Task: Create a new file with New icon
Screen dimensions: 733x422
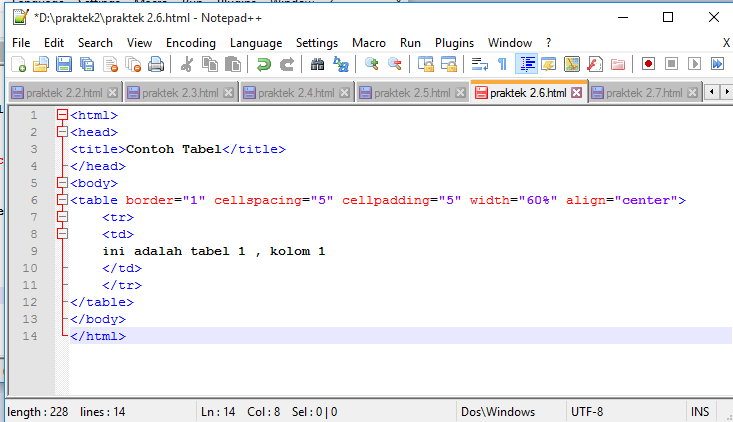Action: pos(18,64)
